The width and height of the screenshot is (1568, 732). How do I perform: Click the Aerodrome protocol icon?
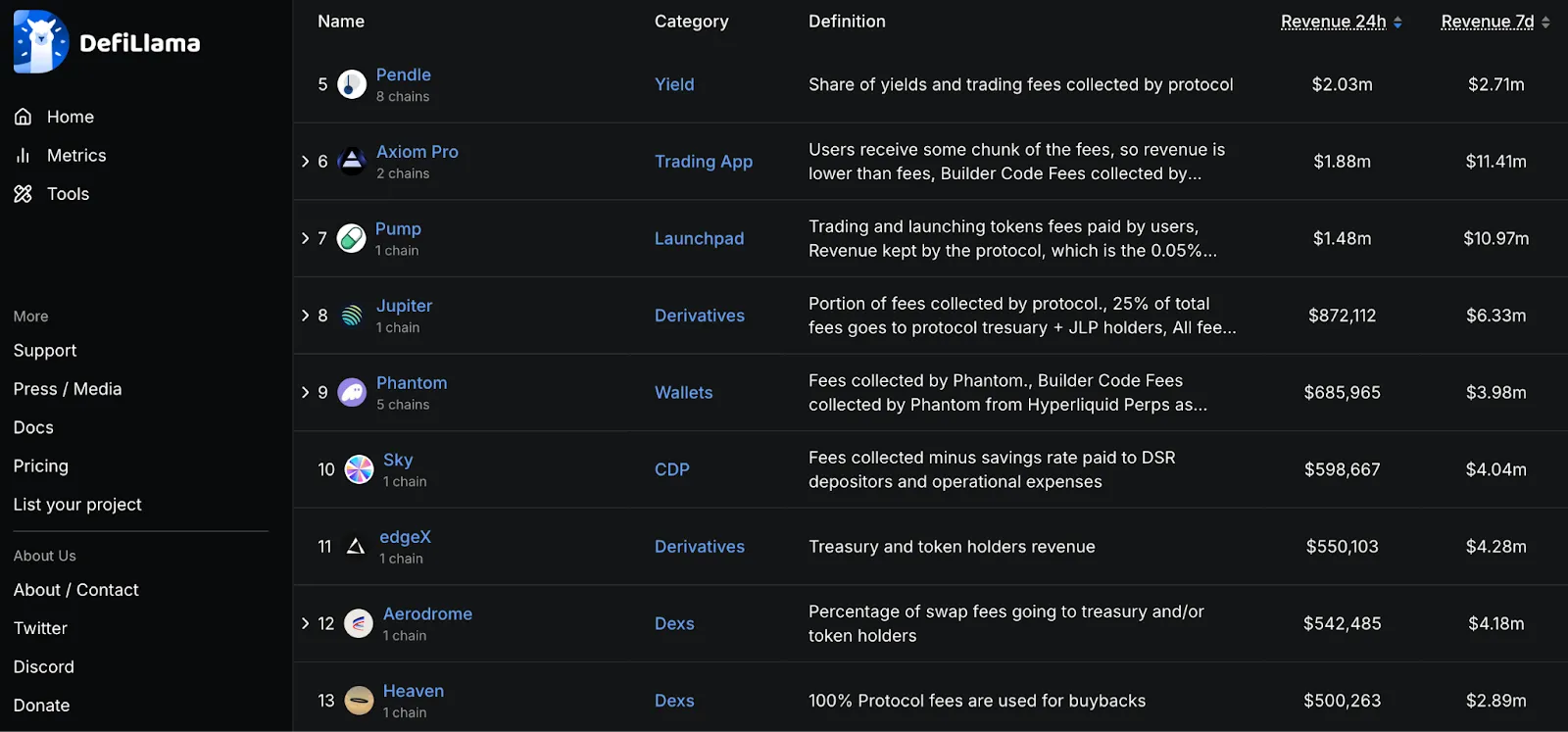point(359,623)
